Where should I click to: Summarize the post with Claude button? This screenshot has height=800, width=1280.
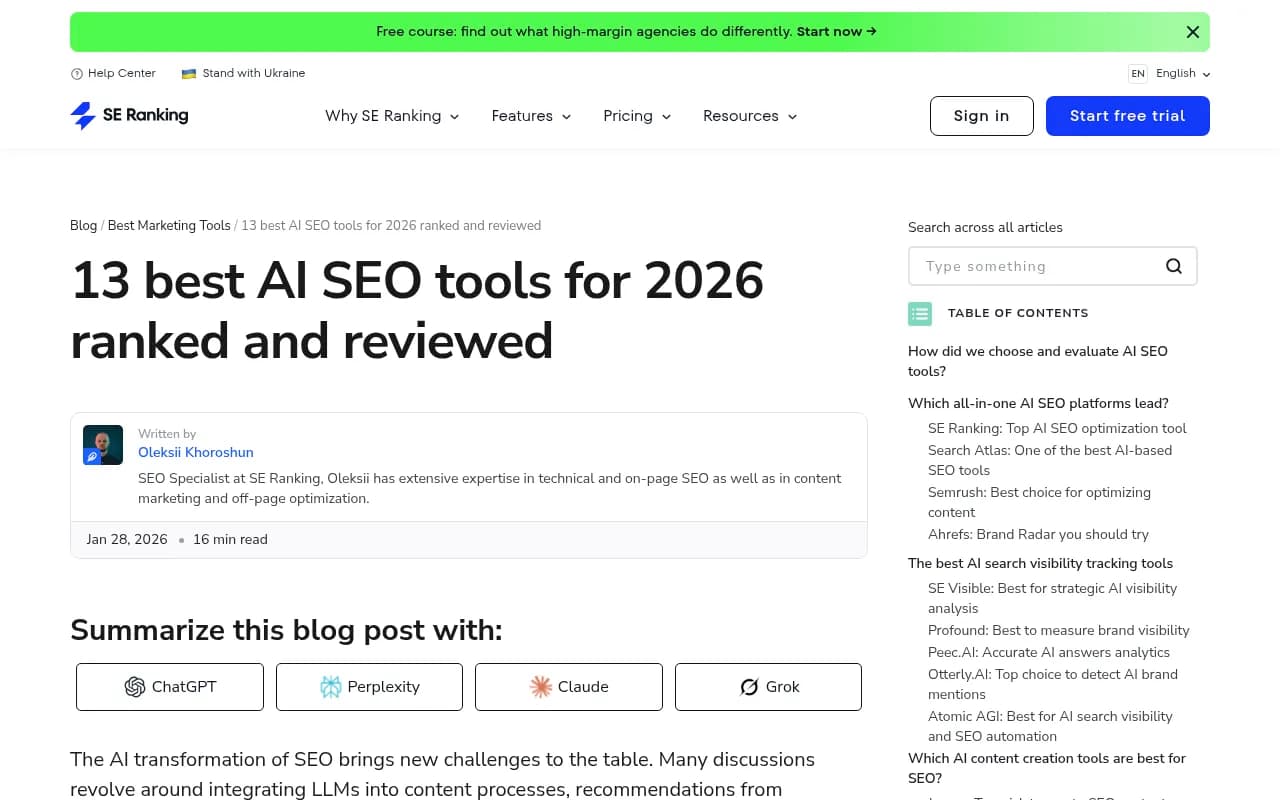pyautogui.click(x=568, y=687)
